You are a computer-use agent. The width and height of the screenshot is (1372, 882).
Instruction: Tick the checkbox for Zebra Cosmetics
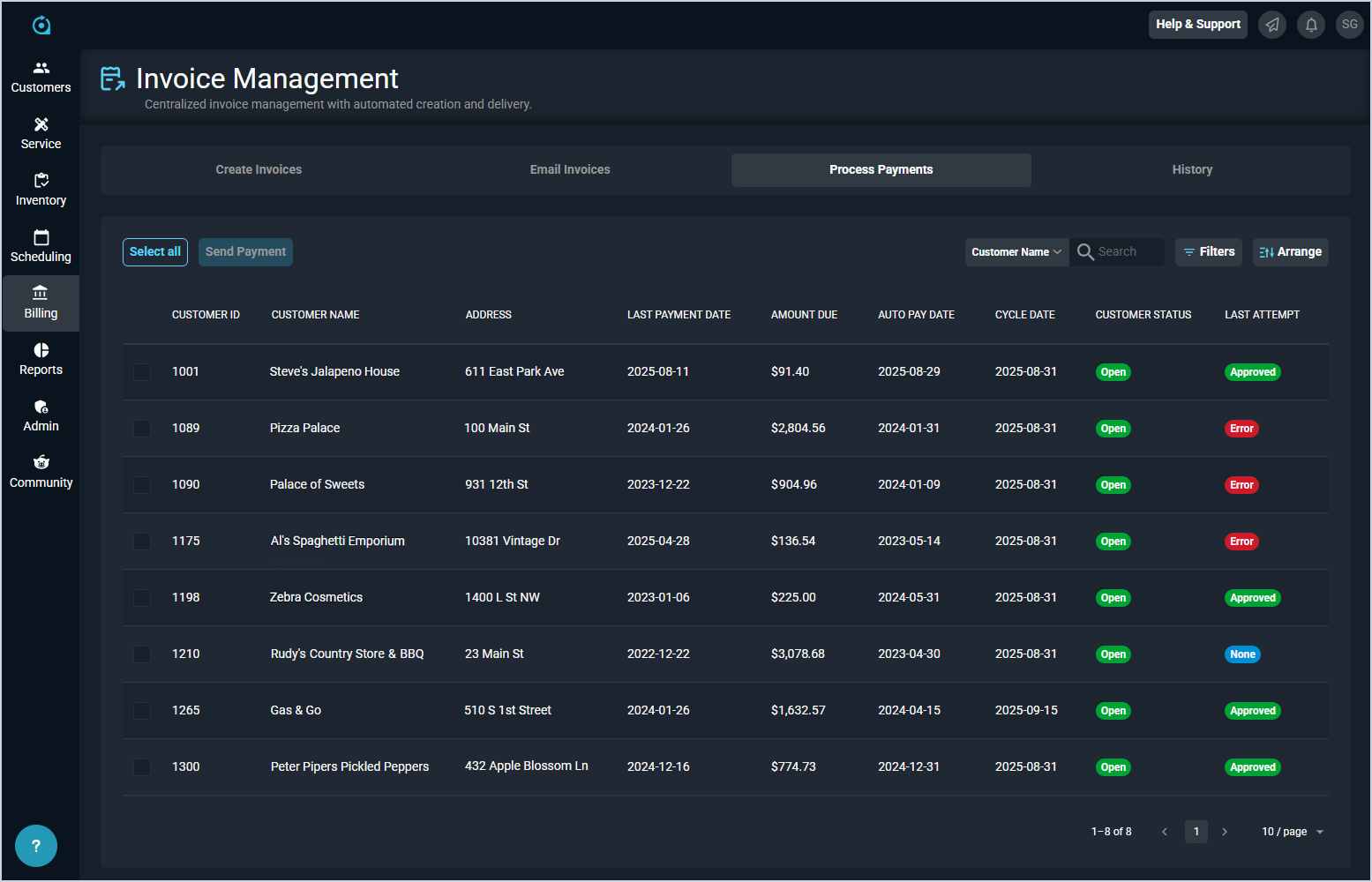(x=142, y=598)
